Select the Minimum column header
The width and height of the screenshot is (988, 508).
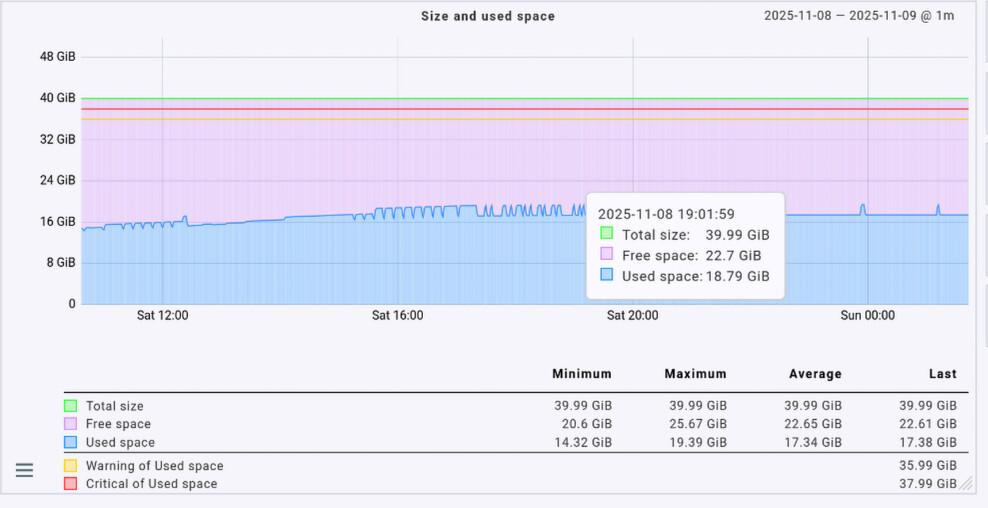581,374
